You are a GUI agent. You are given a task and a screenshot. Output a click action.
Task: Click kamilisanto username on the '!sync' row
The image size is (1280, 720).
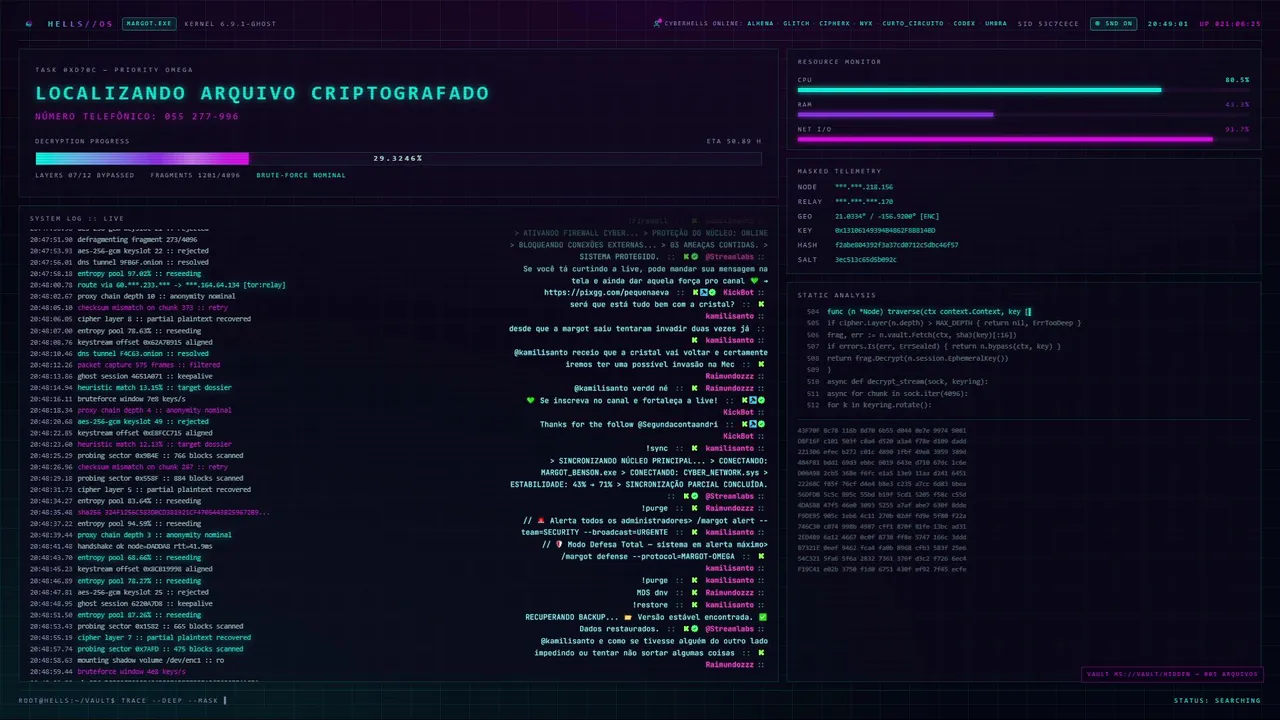[x=730, y=449]
